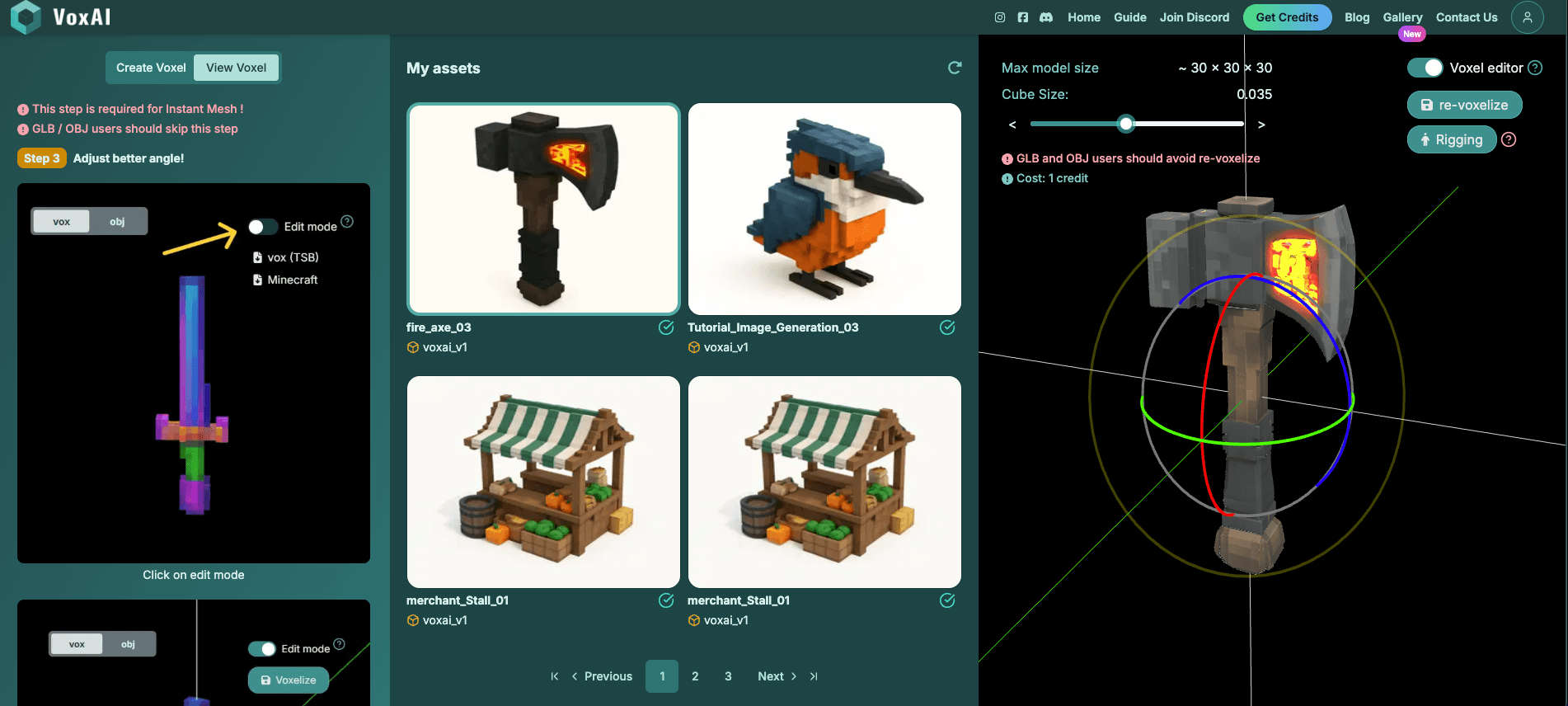Open the Gallery menu item

(x=1402, y=17)
